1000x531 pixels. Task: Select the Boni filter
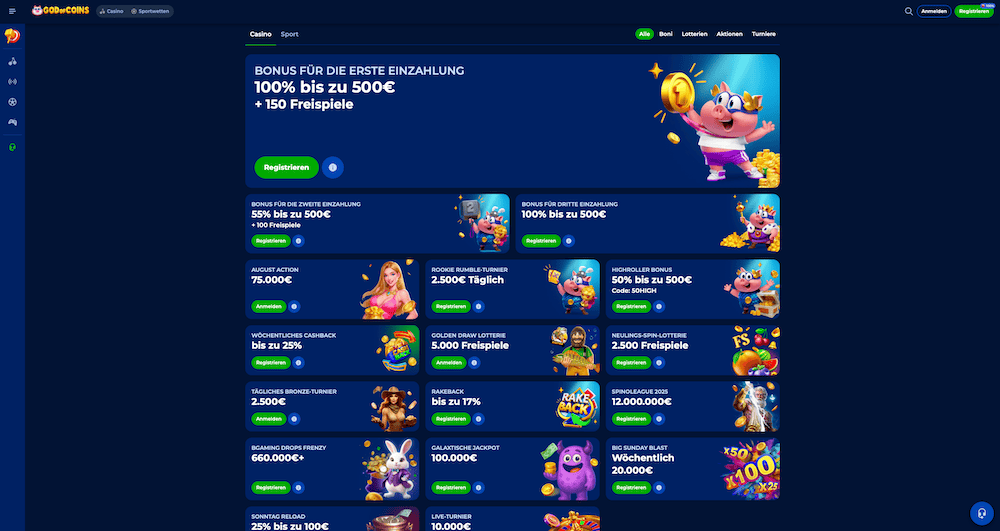click(x=666, y=34)
